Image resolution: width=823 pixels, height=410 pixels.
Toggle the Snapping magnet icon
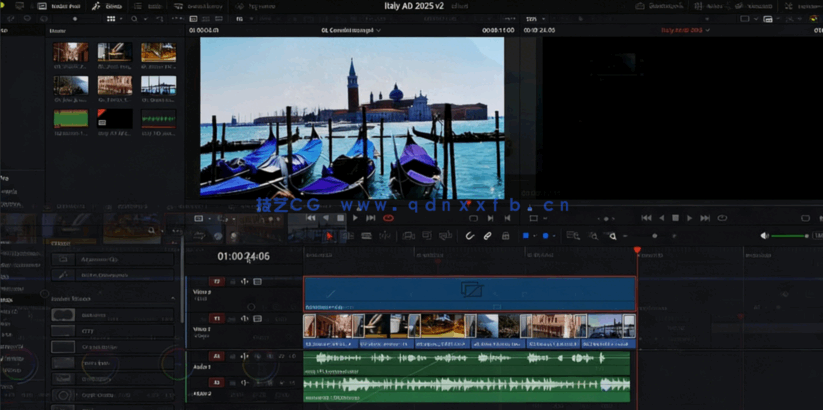click(x=470, y=236)
